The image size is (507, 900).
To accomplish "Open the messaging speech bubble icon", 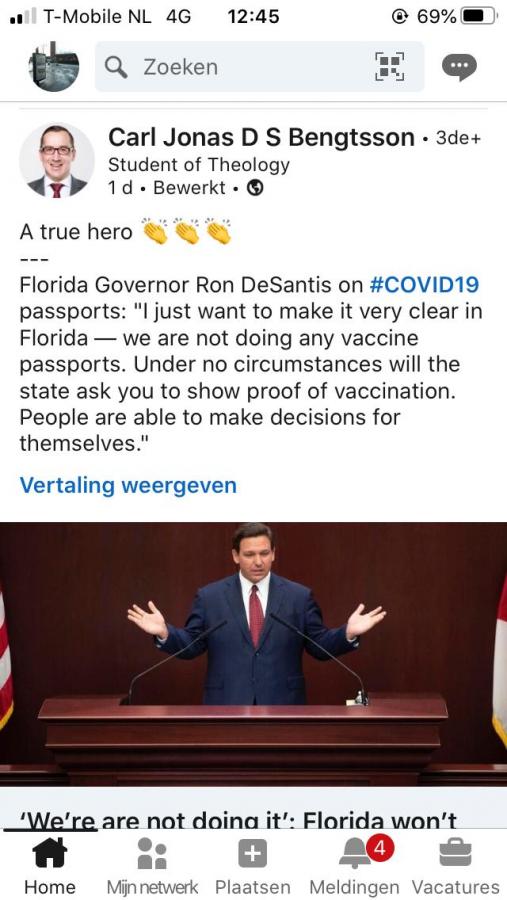I will pyautogui.click(x=459, y=67).
